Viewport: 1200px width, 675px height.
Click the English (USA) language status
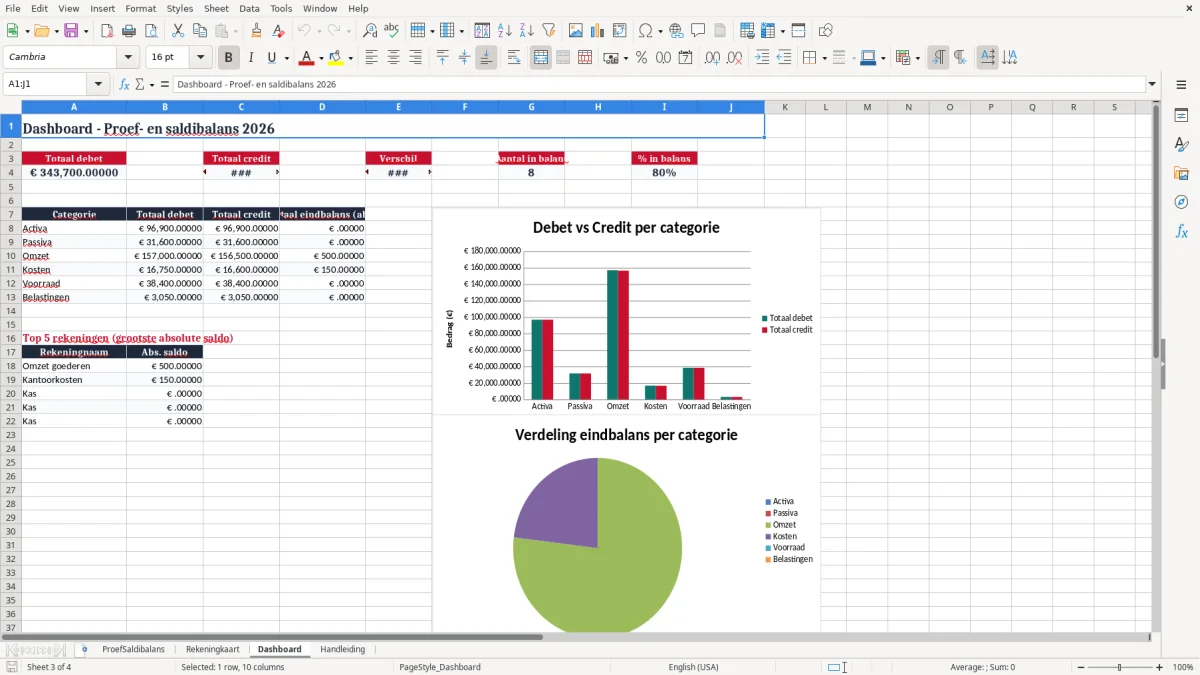[693, 667]
